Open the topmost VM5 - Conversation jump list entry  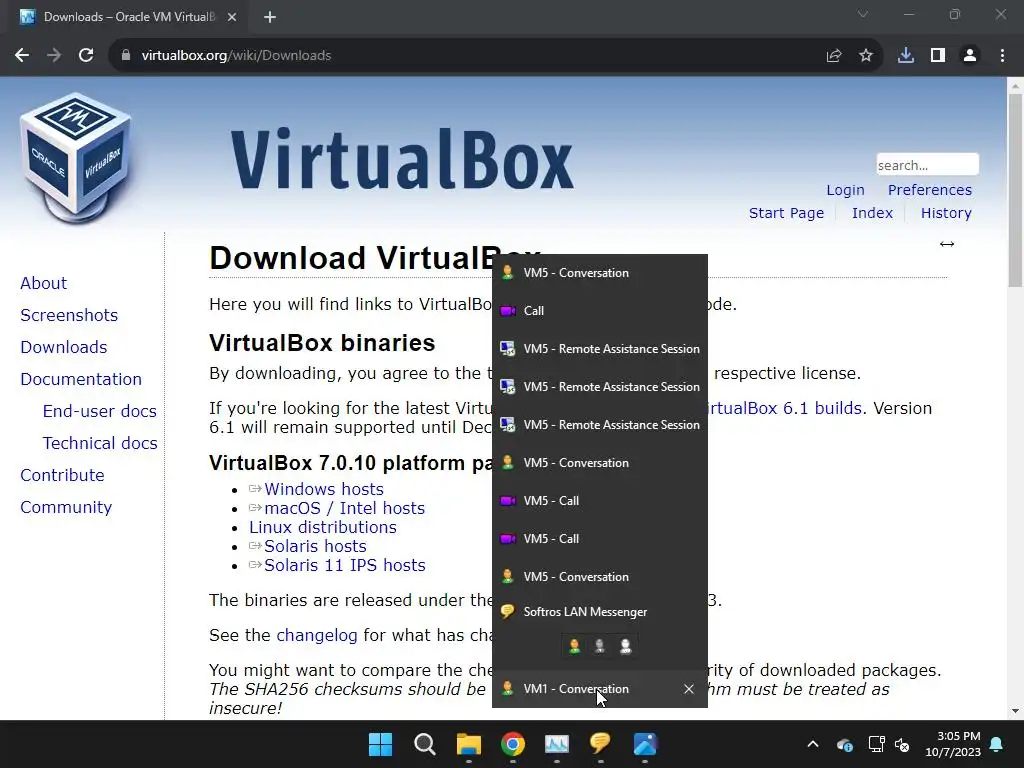click(600, 273)
